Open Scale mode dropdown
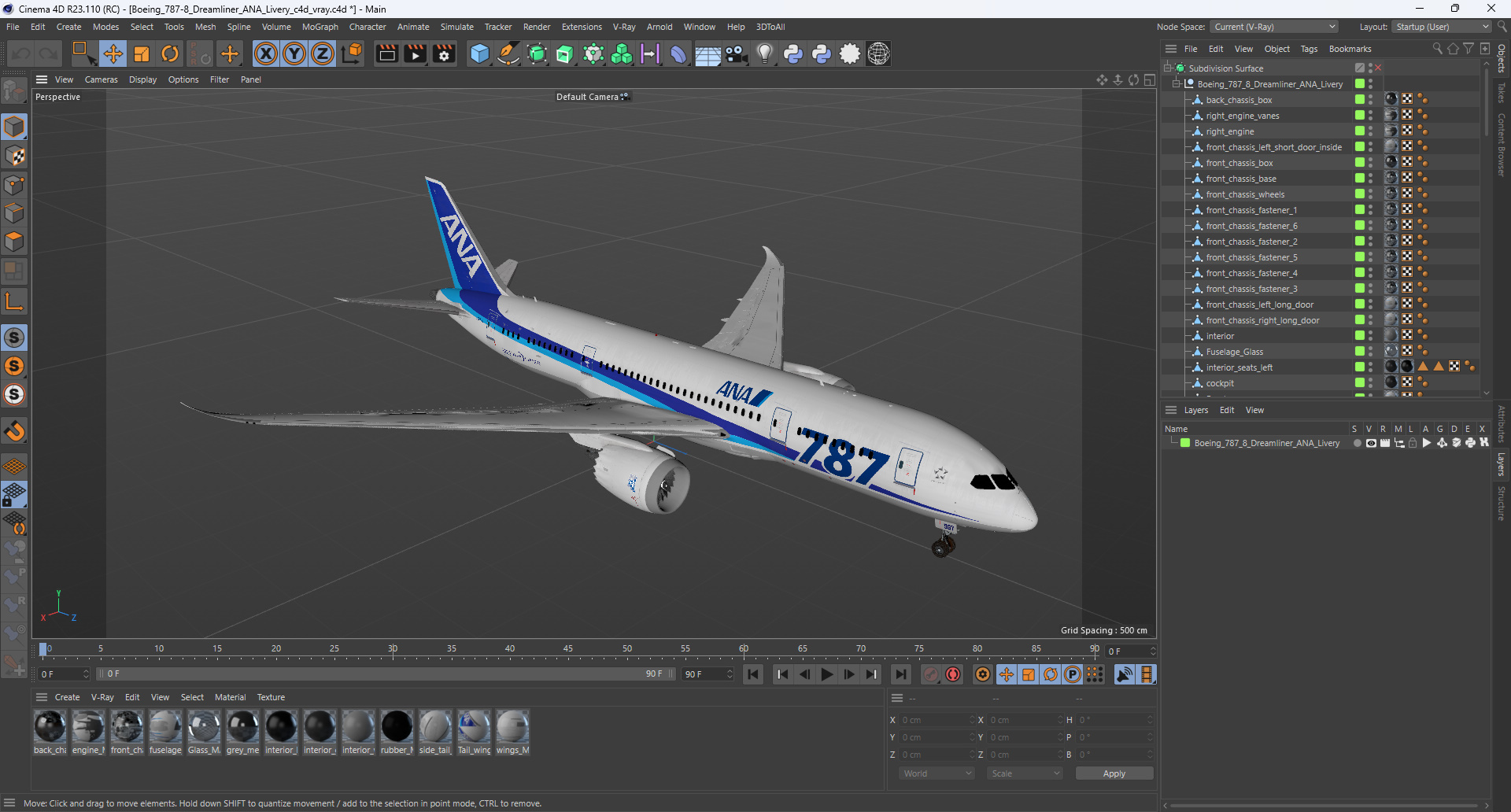Viewport: 1511px width, 812px height. point(1025,773)
